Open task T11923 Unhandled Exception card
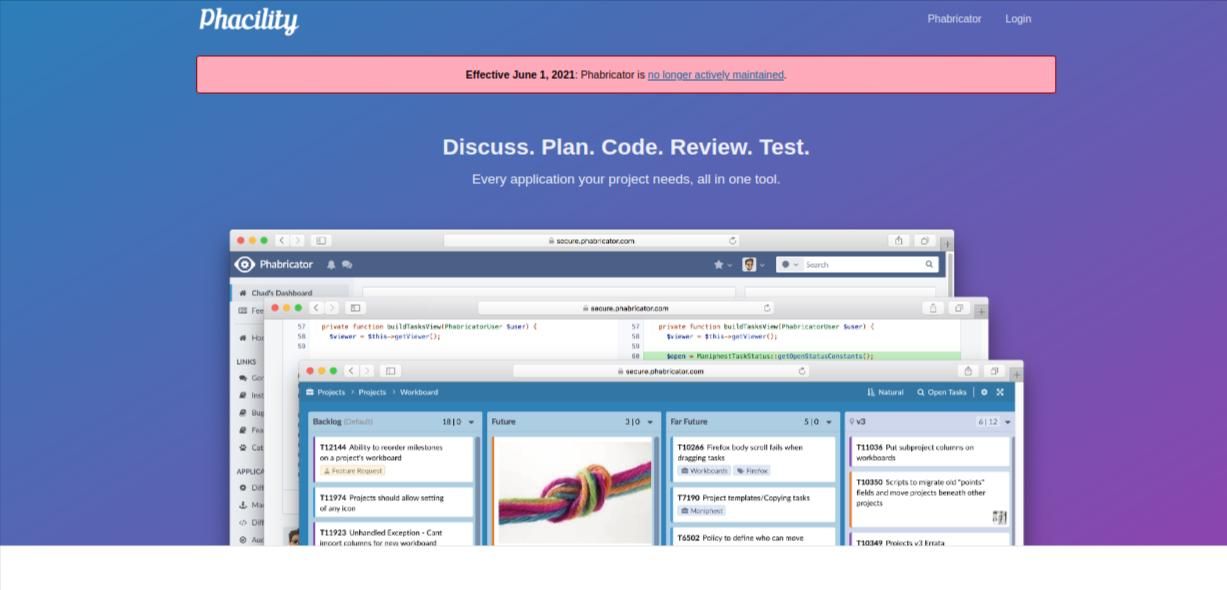This screenshot has width=1227, height=590. click(393, 534)
